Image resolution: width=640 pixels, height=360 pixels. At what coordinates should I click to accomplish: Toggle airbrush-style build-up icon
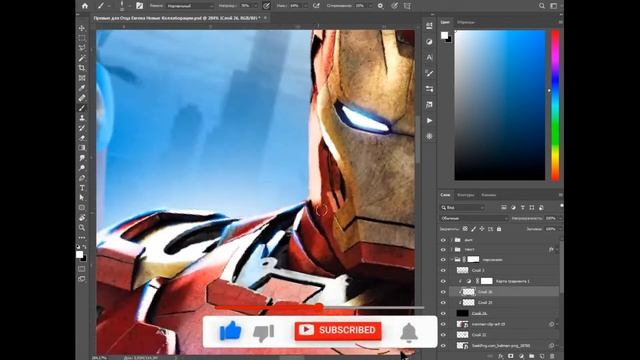tap(316, 6)
